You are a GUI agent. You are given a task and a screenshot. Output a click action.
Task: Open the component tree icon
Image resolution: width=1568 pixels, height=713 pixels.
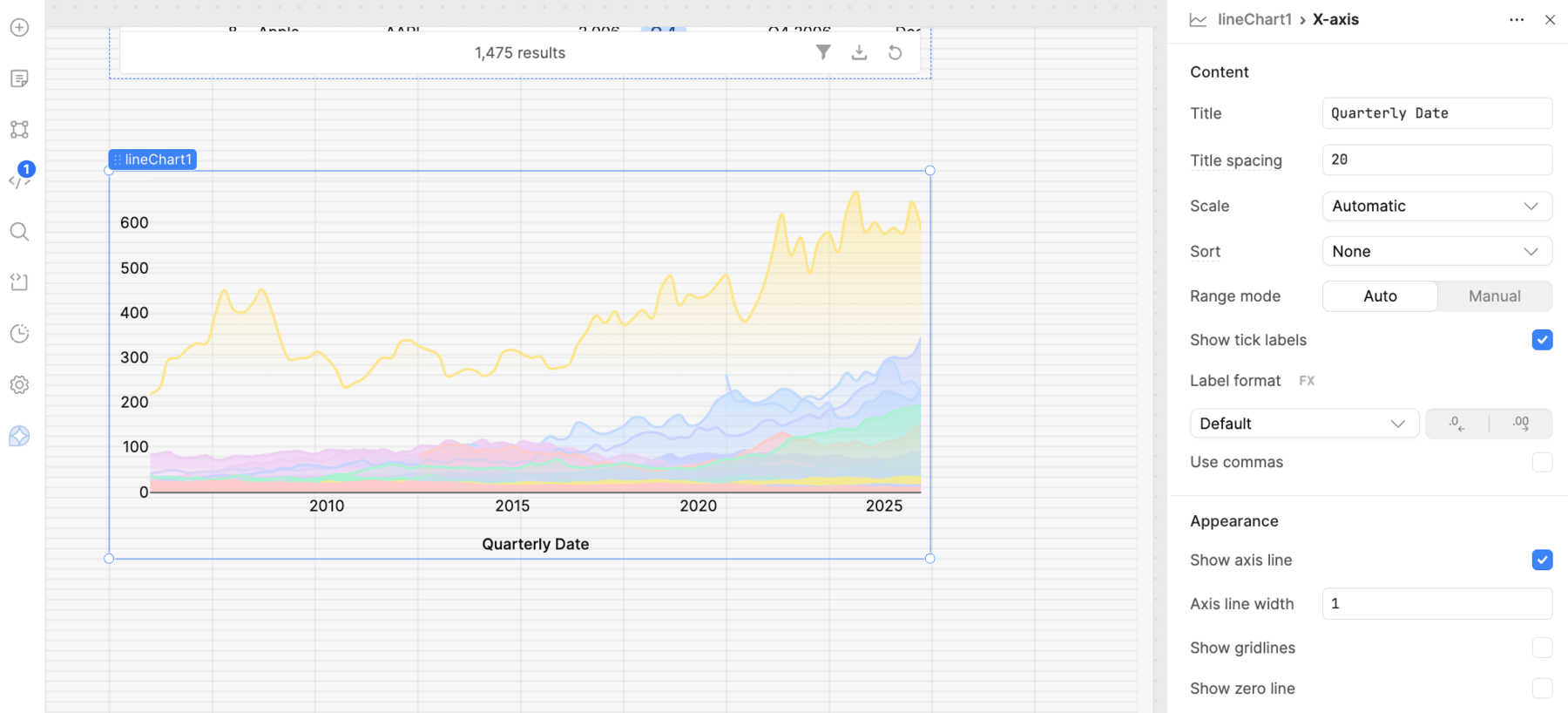19,130
